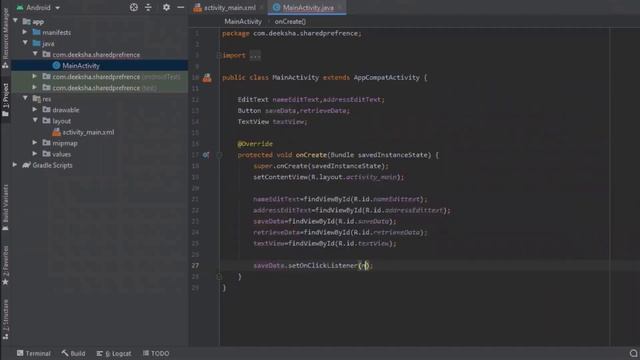Image resolution: width=640 pixels, height=360 pixels.
Task: Open the Build Variants side panel
Action: 5,207
